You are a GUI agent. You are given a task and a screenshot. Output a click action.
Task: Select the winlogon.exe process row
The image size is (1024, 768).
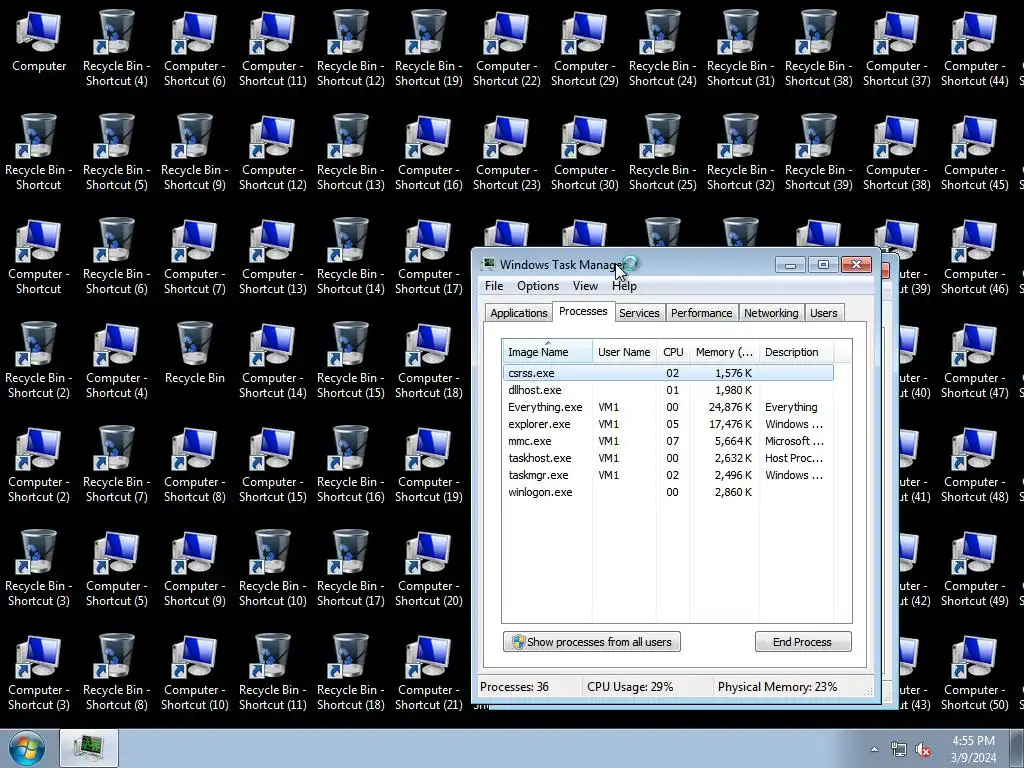(x=668, y=492)
